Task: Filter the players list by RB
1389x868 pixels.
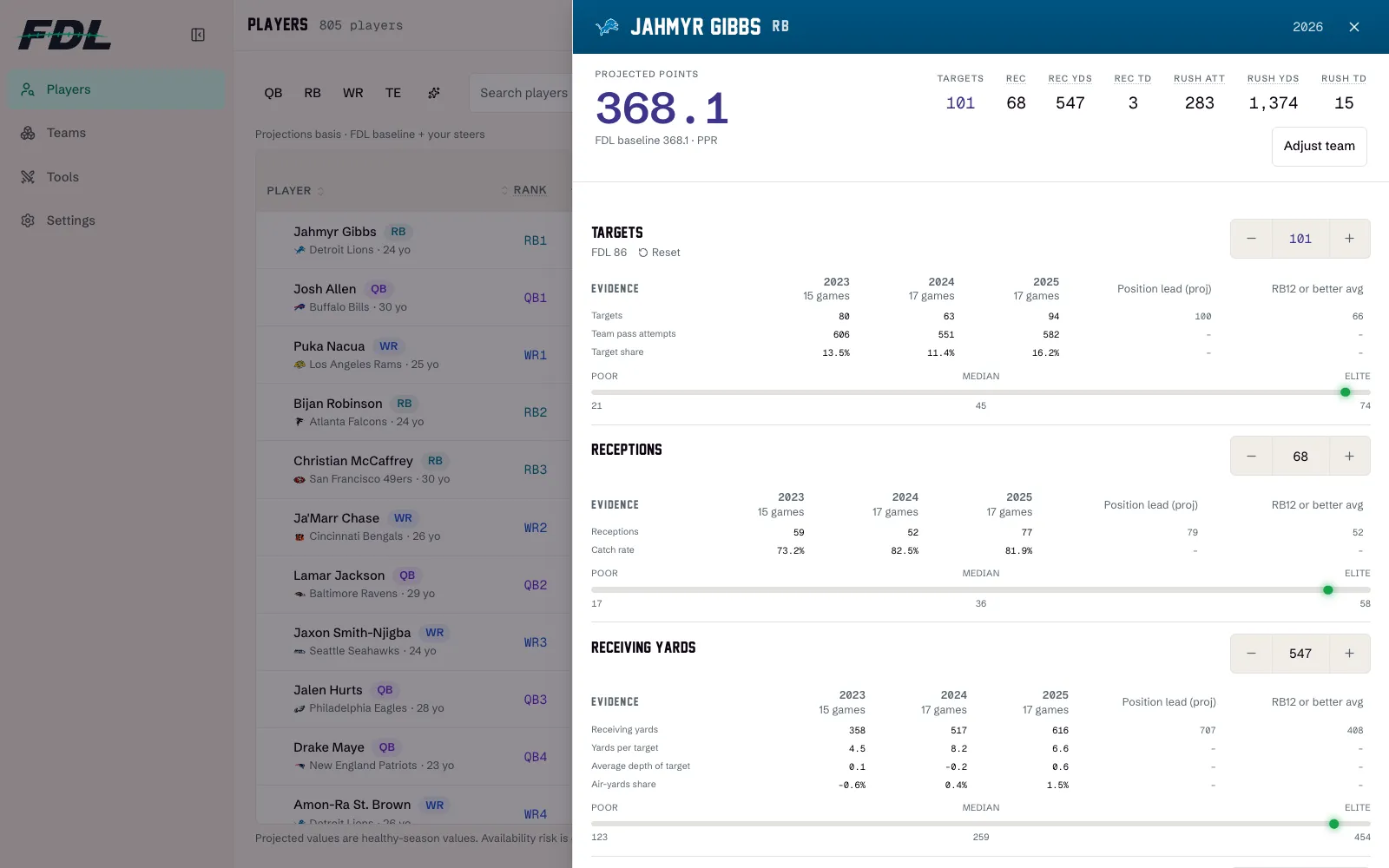Action: tap(313, 93)
